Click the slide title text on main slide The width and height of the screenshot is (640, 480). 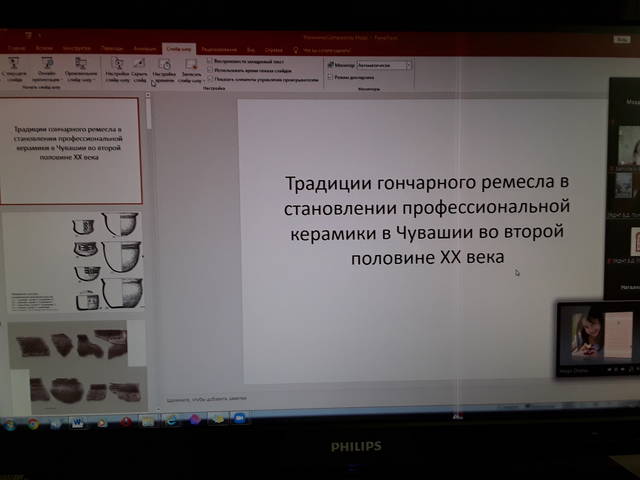427,220
